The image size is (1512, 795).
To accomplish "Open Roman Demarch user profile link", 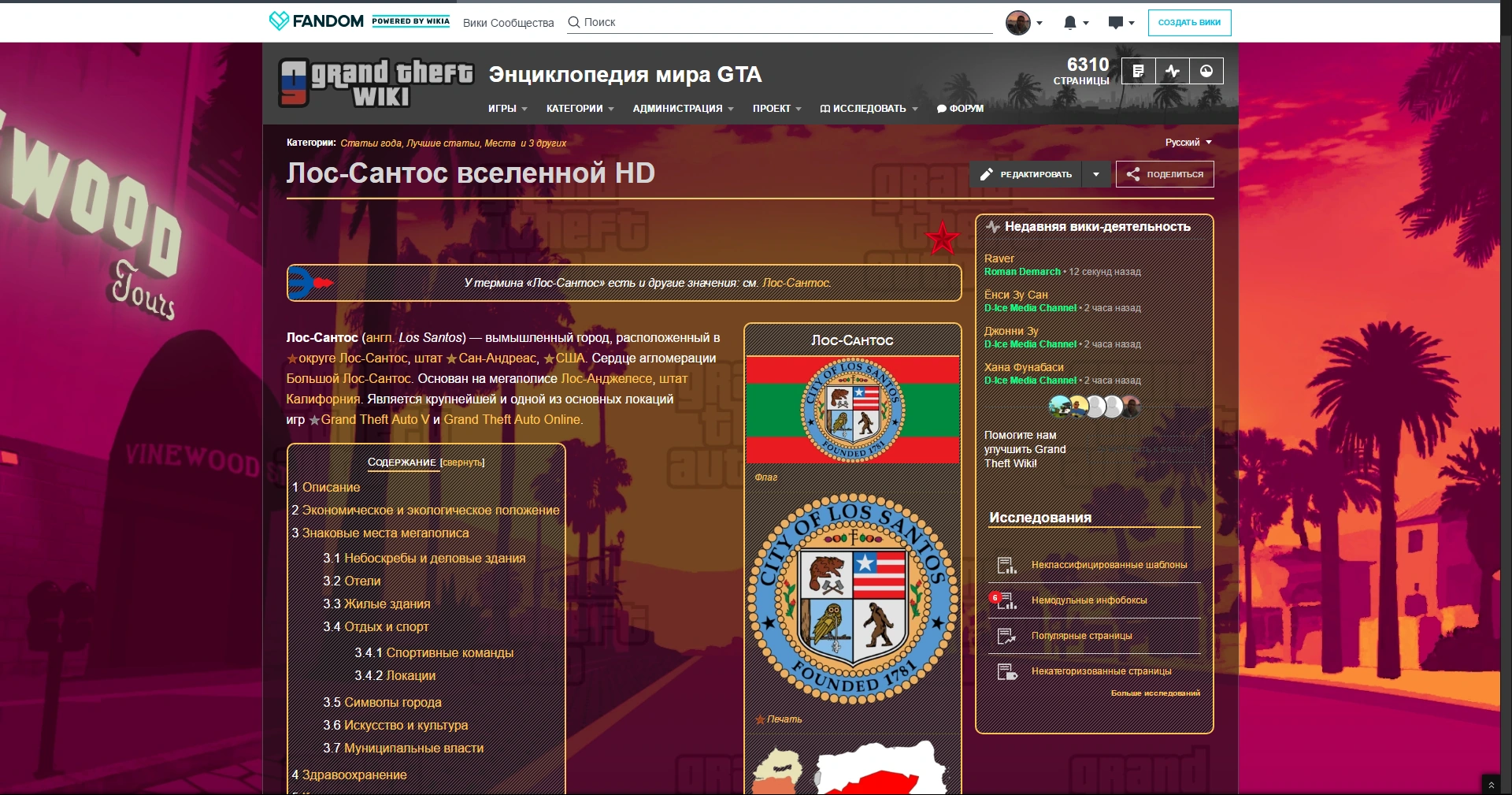I will 1022,272.
